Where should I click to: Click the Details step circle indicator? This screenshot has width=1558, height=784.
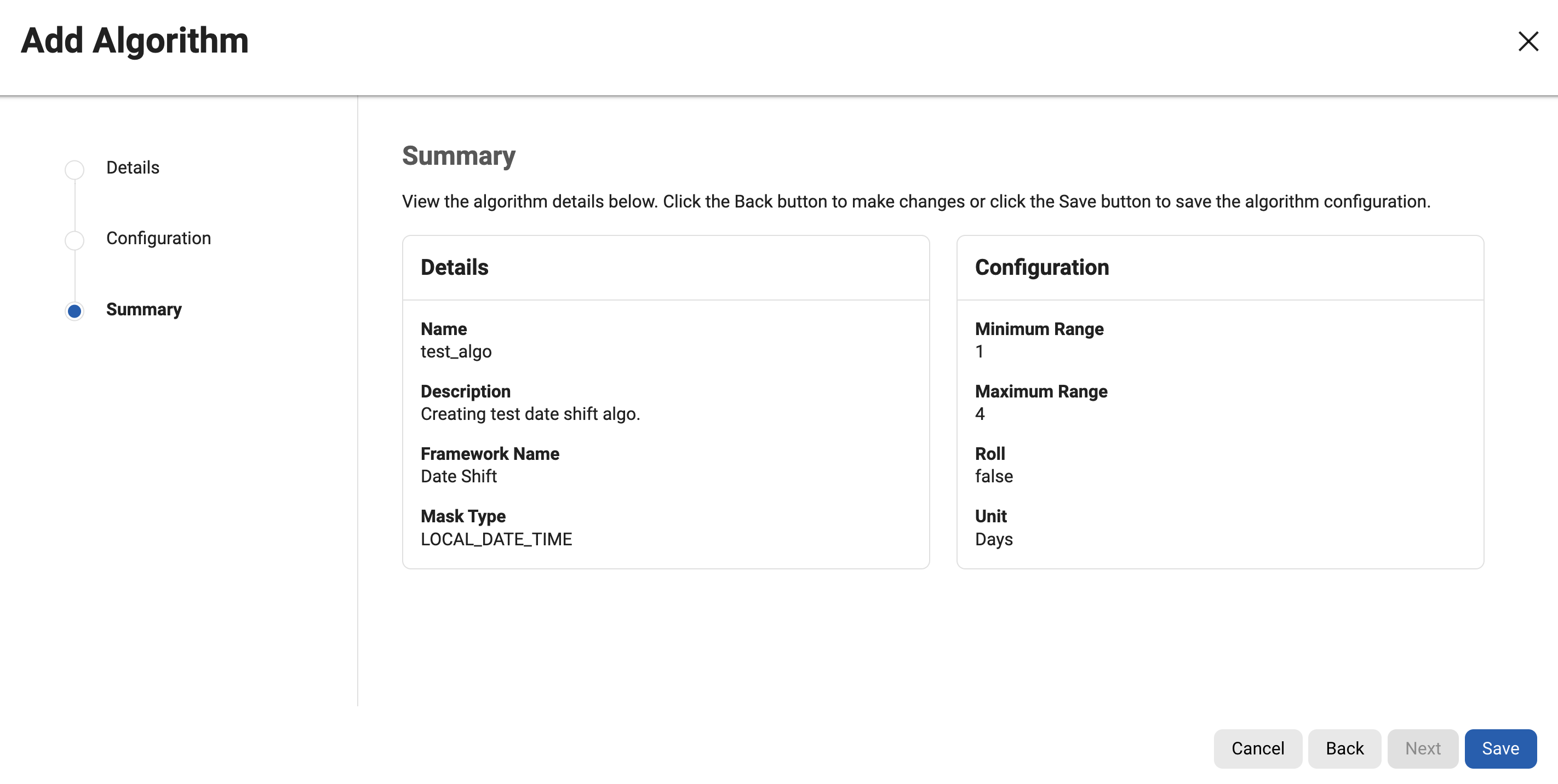(75, 169)
